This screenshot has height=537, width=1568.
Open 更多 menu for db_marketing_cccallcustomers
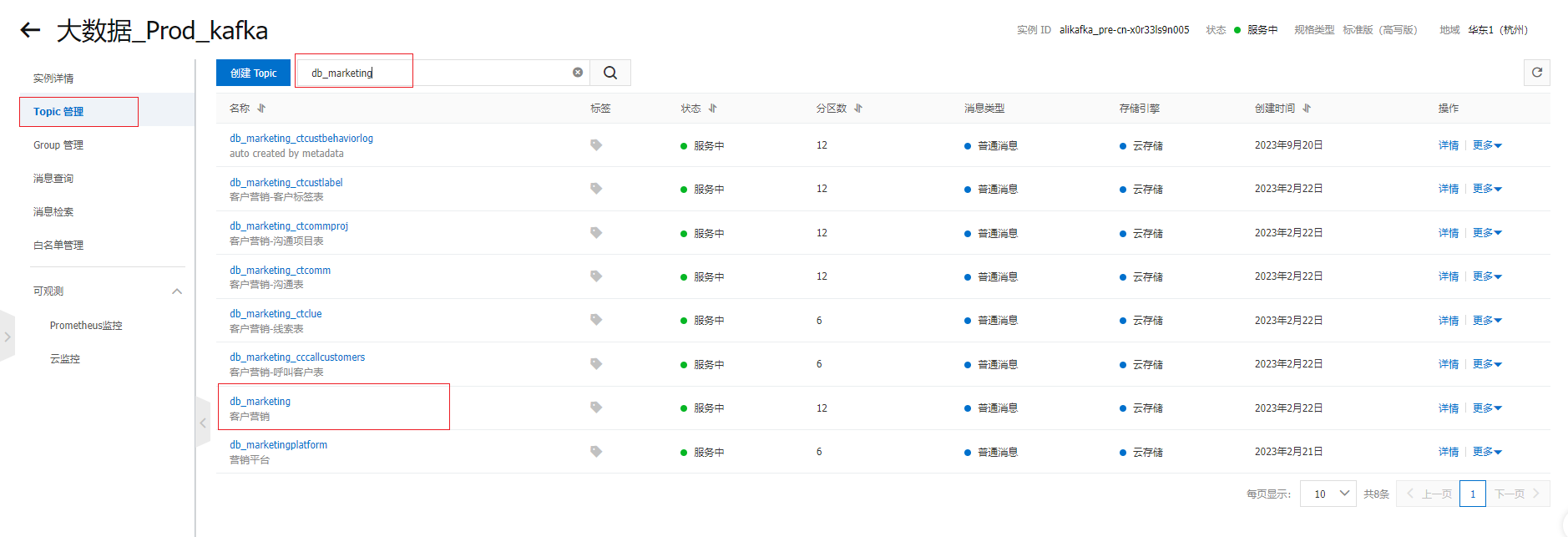1487,364
